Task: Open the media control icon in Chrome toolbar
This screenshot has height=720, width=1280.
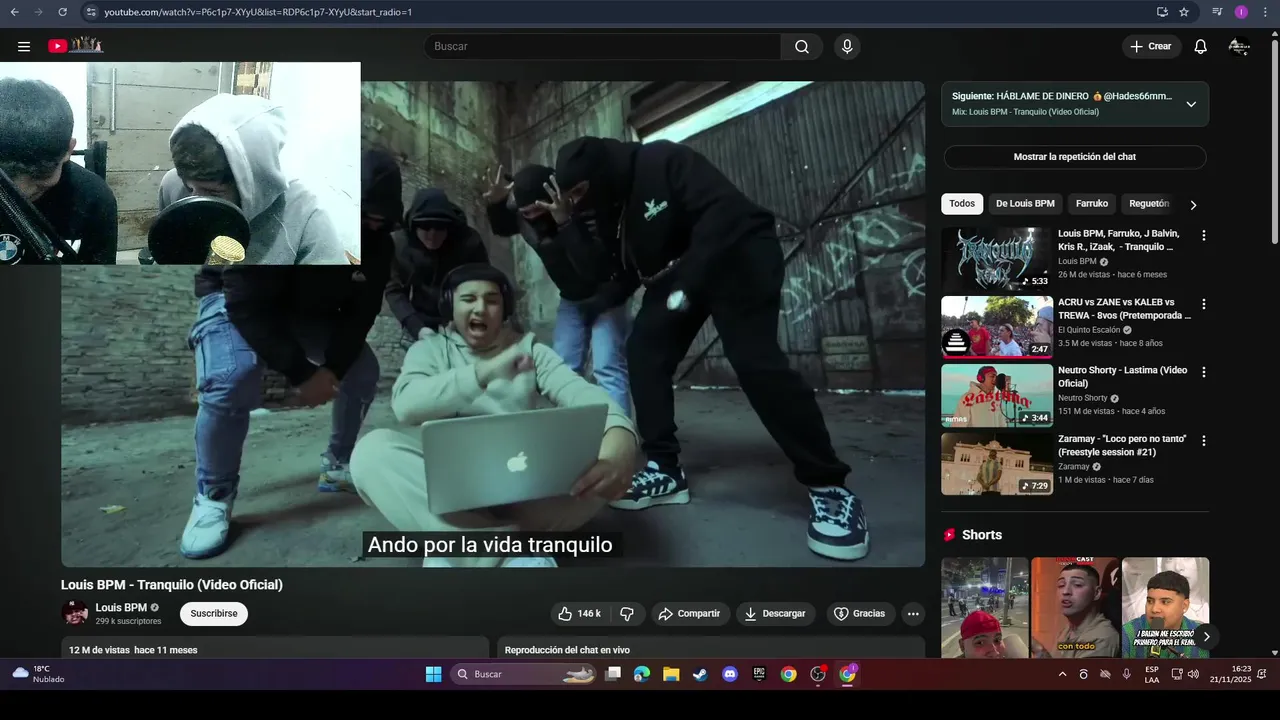Action: click(x=1217, y=12)
